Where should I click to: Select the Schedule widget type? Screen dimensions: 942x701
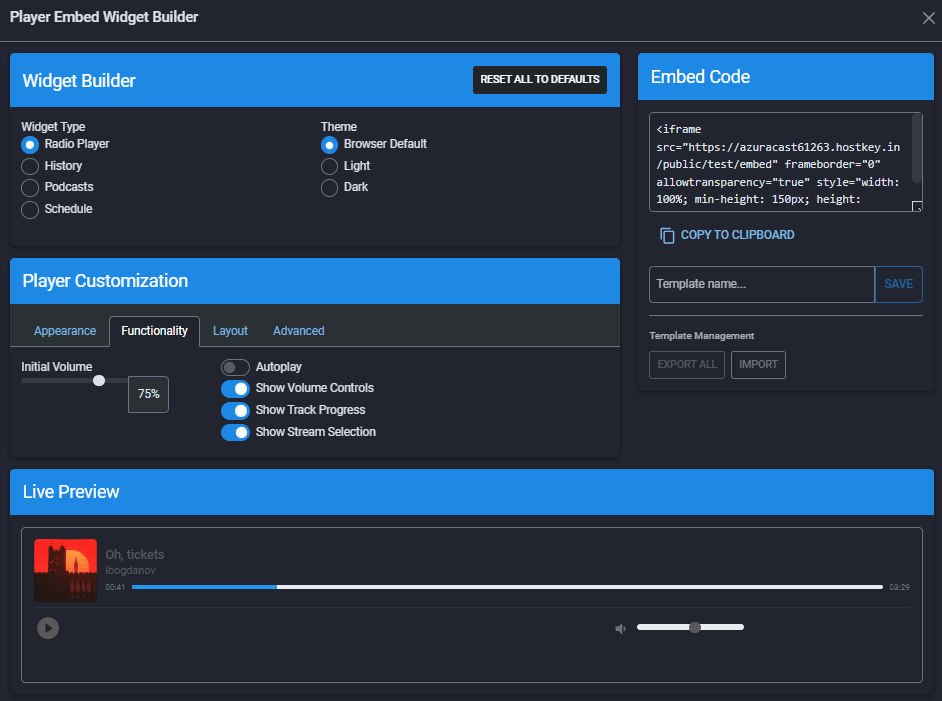(30, 210)
